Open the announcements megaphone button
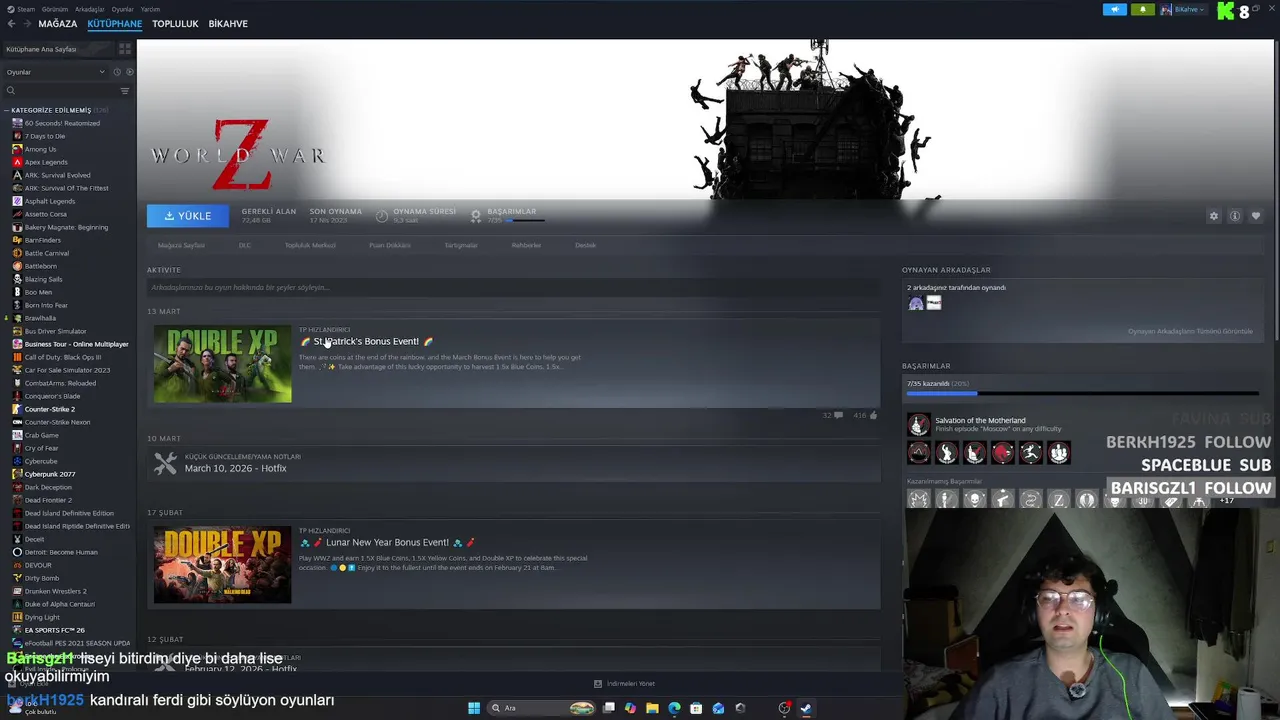This screenshot has height=720, width=1280. click(x=1115, y=10)
